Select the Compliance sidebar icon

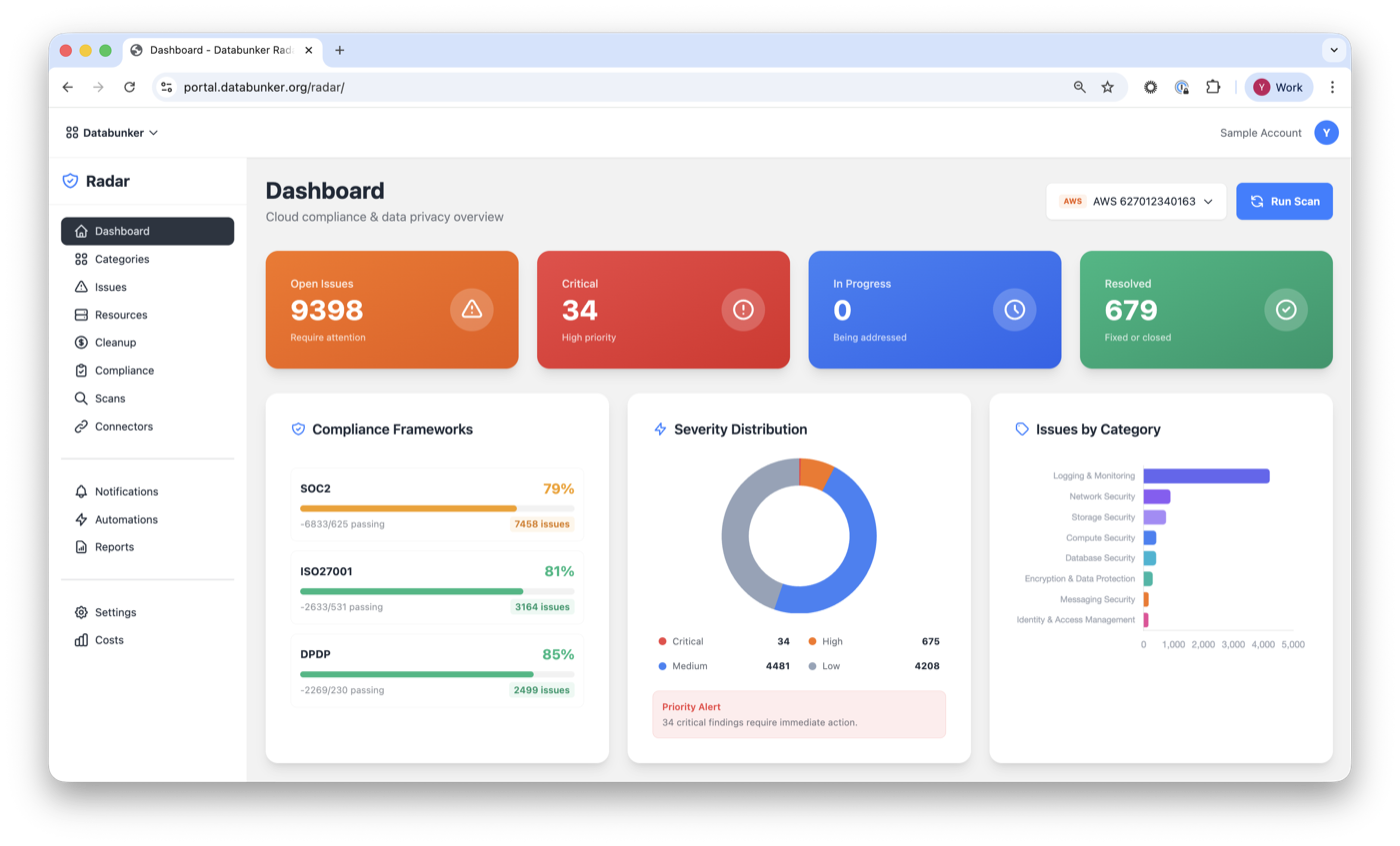[x=81, y=370]
